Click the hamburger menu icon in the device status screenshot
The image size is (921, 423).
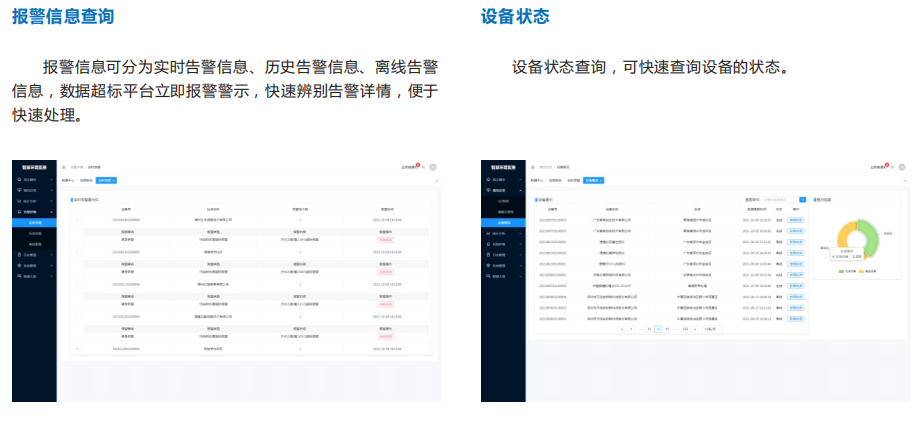[x=533, y=167]
